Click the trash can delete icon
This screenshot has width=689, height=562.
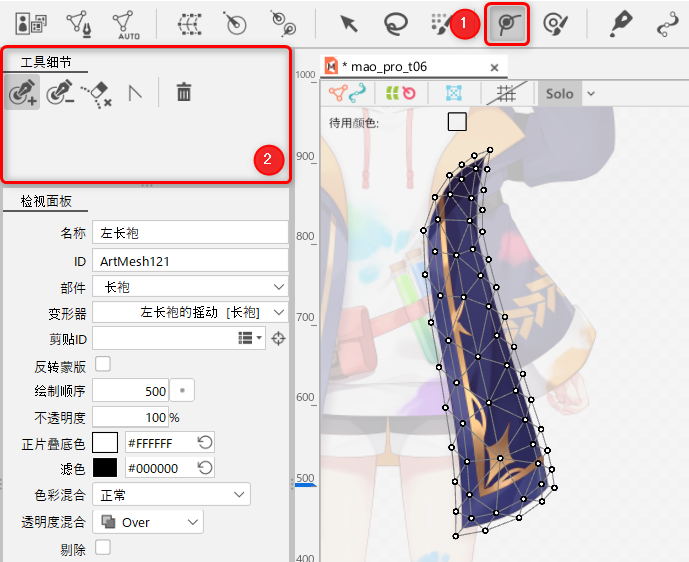click(184, 93)
